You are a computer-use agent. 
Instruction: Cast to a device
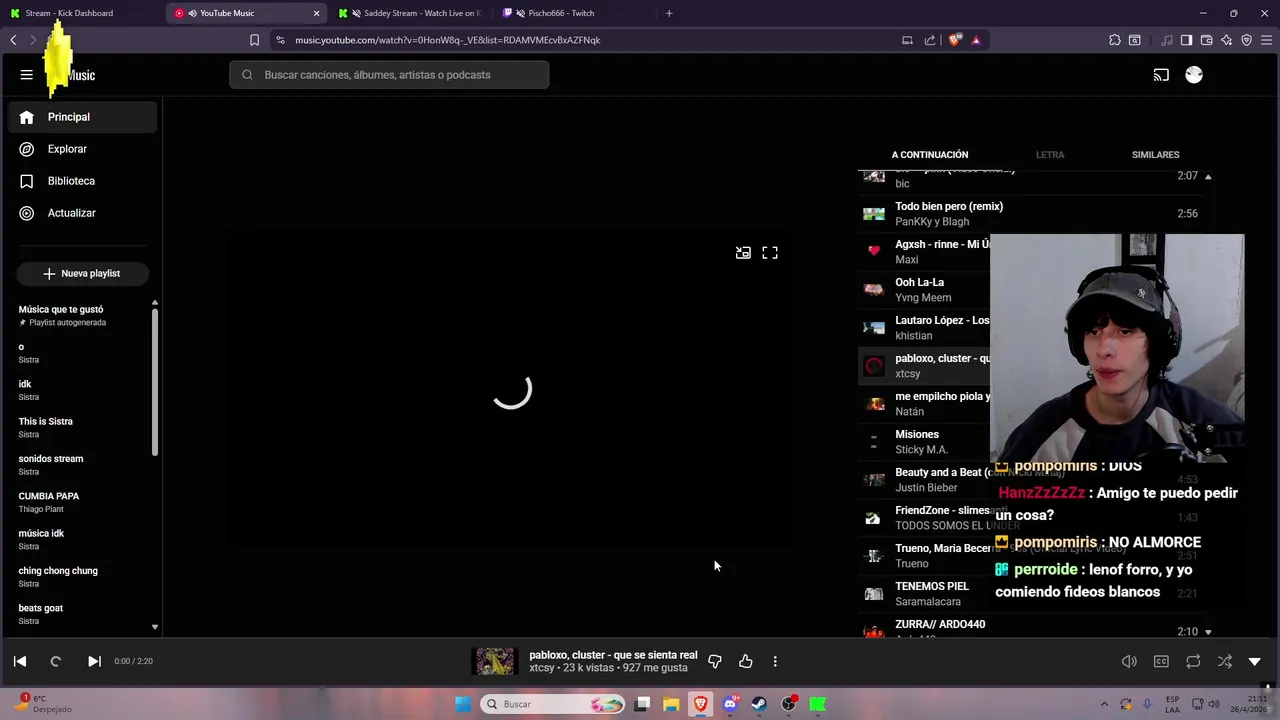point(1161,75)
